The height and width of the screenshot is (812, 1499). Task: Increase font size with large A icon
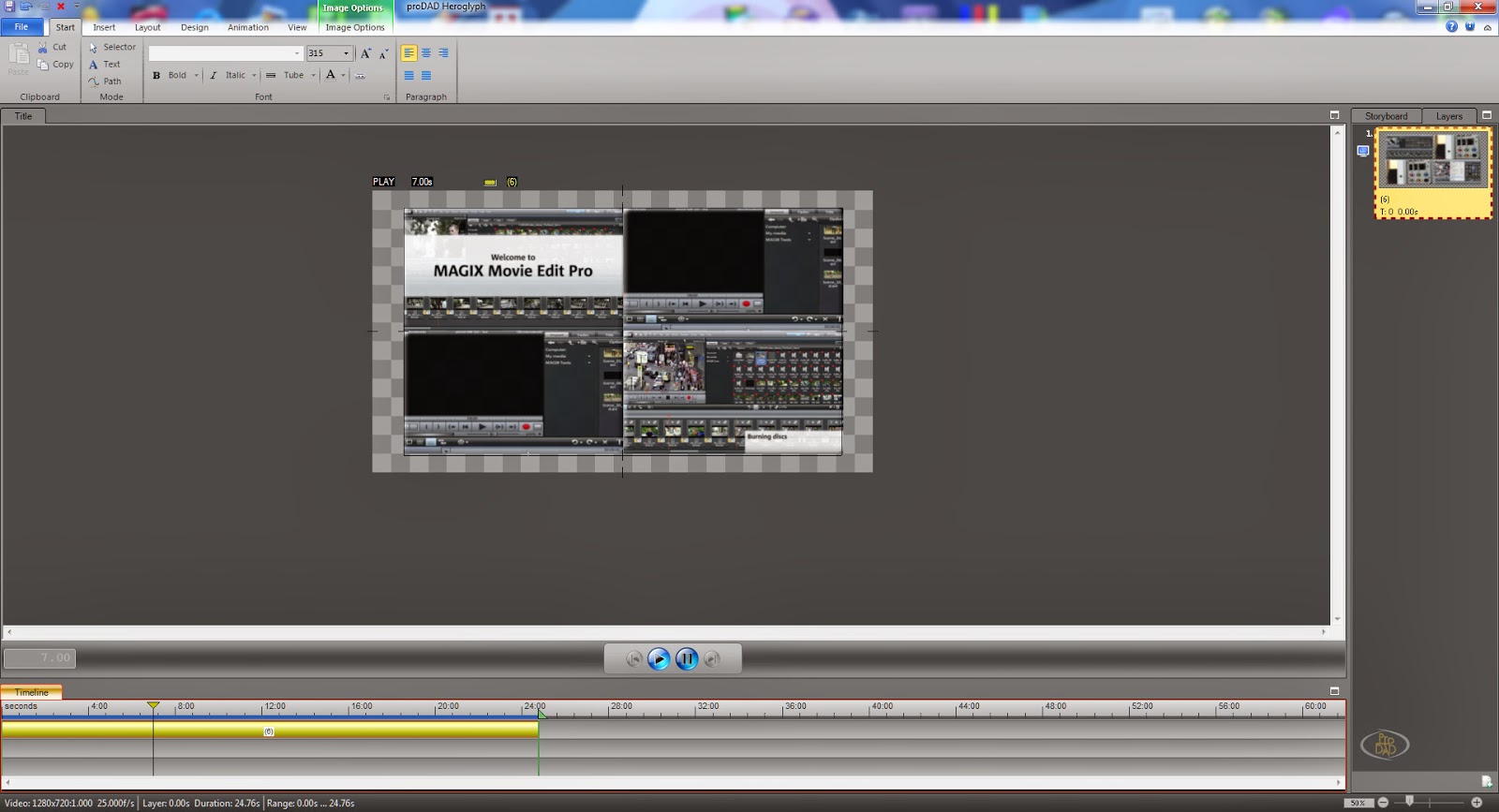[x=365, y=53]
